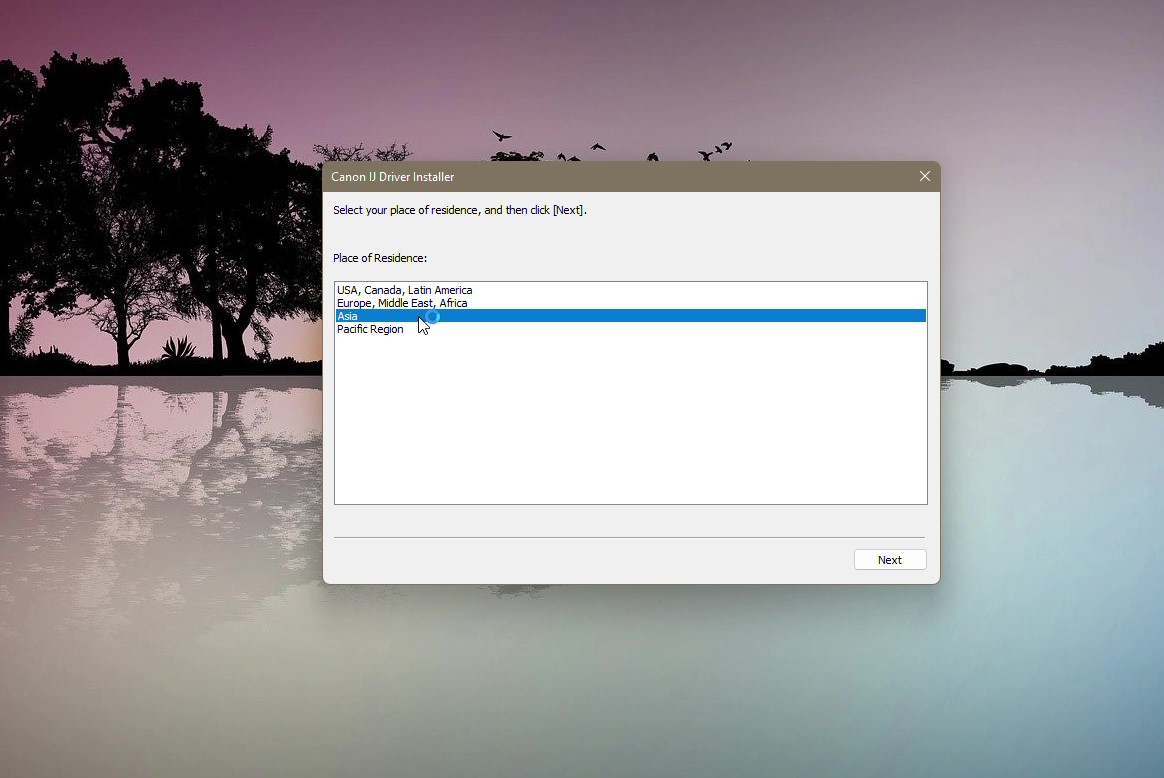Viewport: 1164px width, 778px height.
Task: Choose "Europe, Middle East, Africa" as residence
Action: 630,303
